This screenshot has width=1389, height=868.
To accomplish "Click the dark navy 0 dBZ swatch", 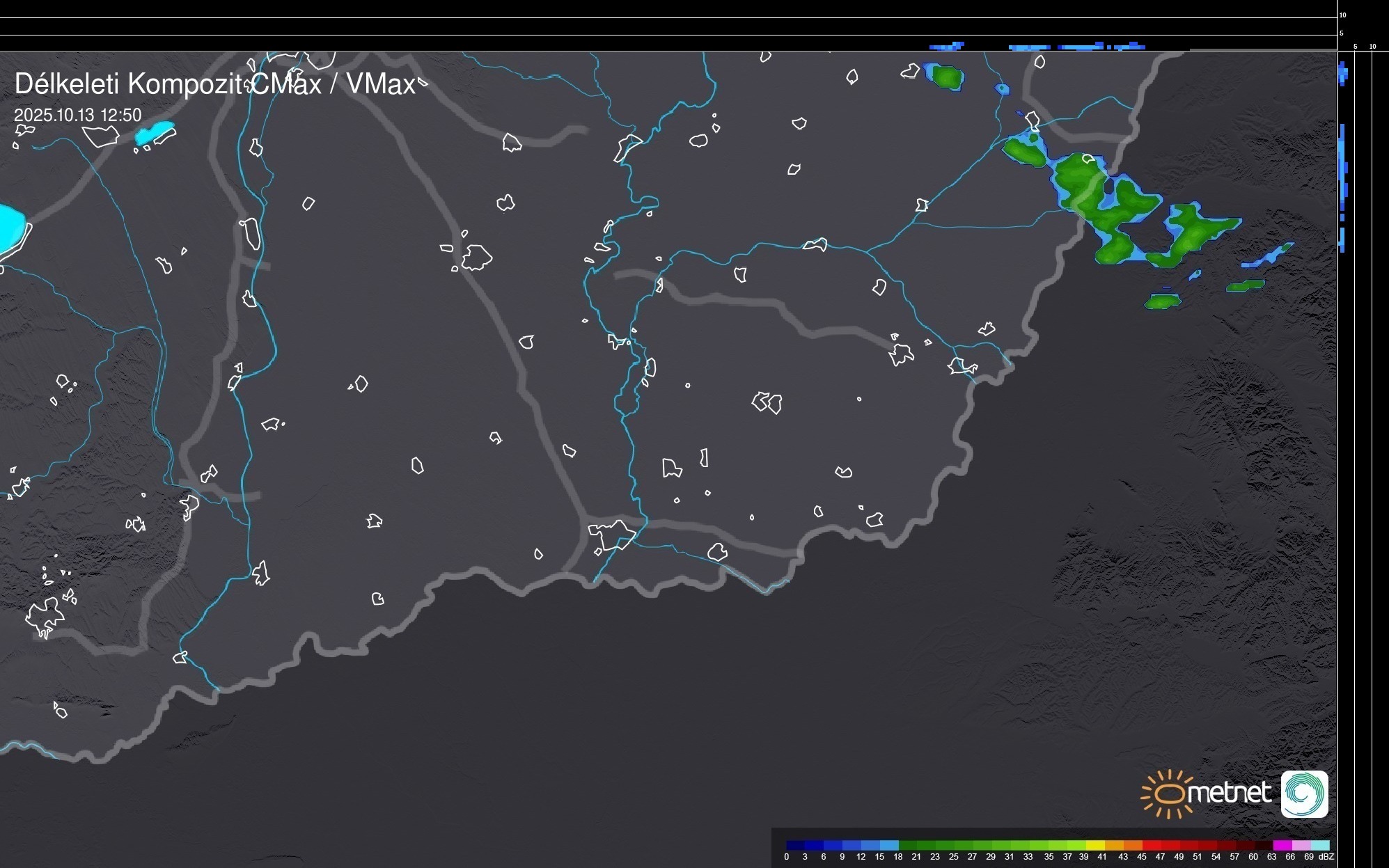I will (795, 846).
